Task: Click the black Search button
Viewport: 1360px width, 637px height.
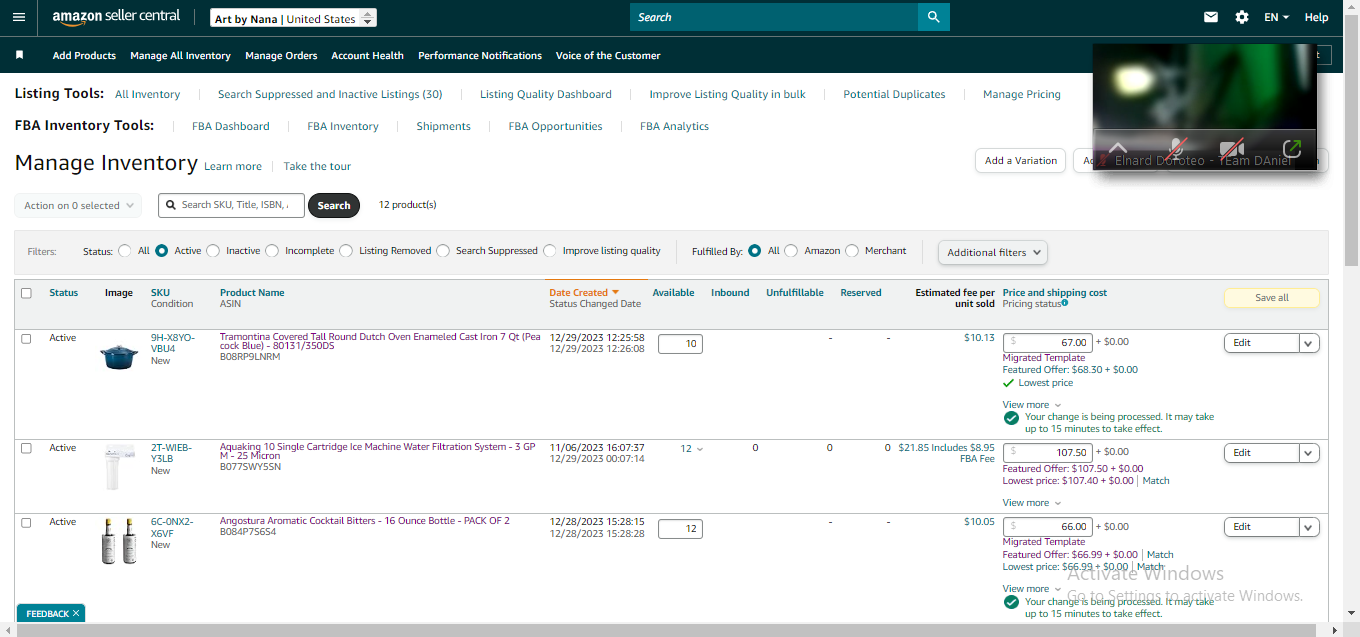Action: pos(334,205)
